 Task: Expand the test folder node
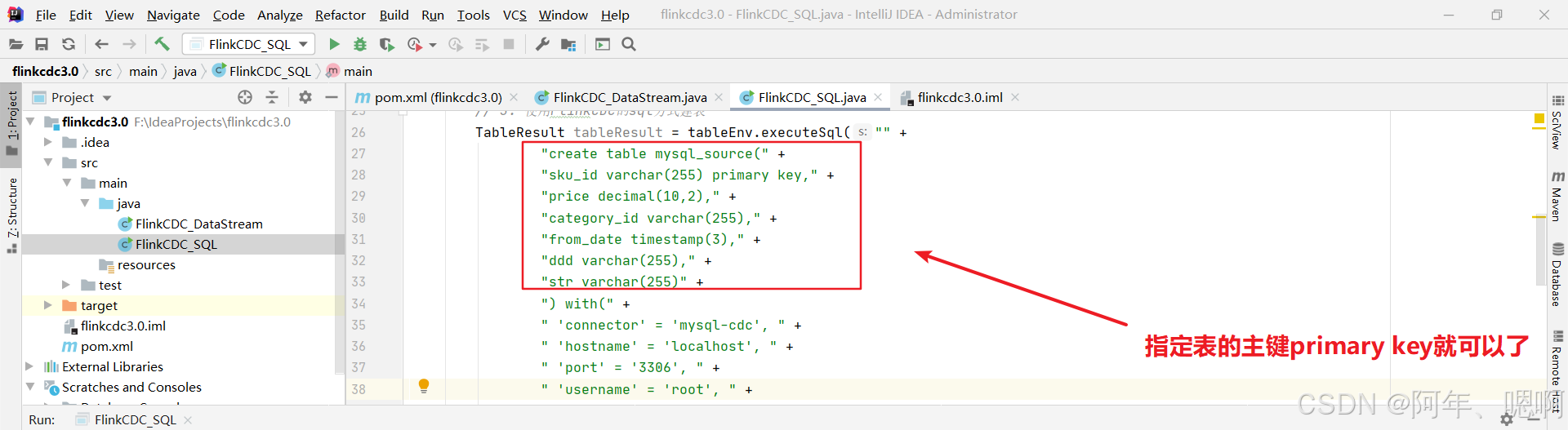coord(67,285)
